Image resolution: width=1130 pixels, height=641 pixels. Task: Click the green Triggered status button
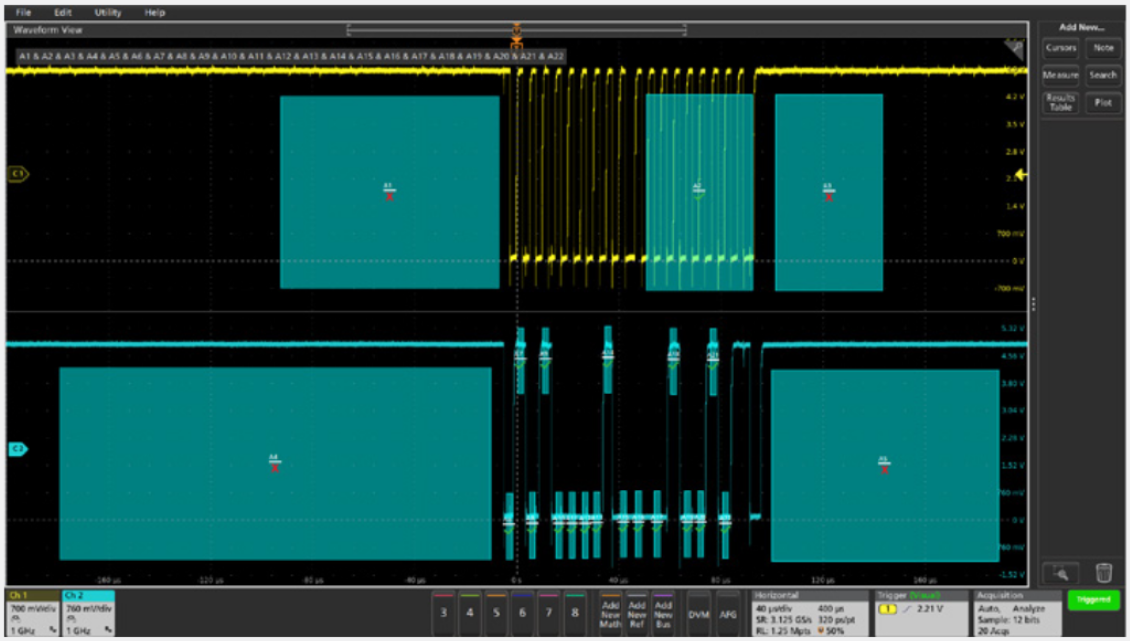1093,601
